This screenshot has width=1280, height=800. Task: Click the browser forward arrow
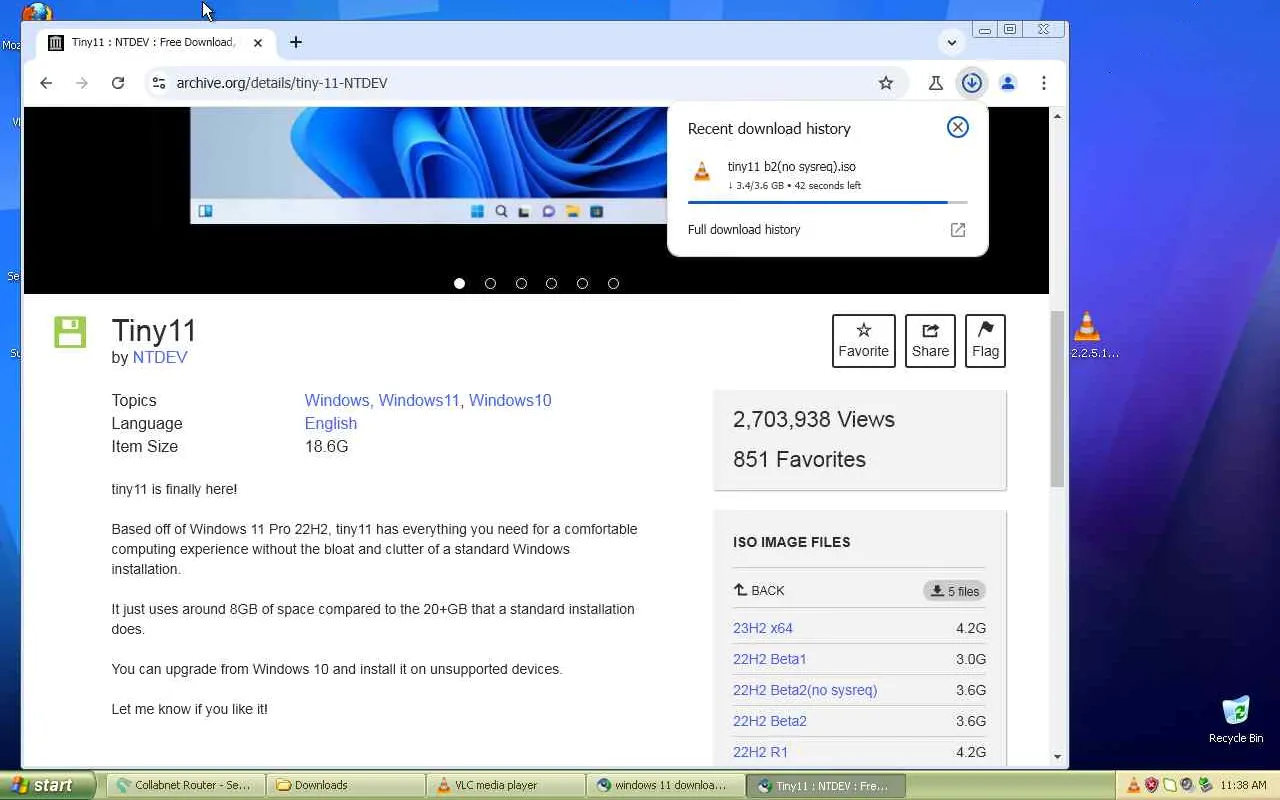[82, 83]
